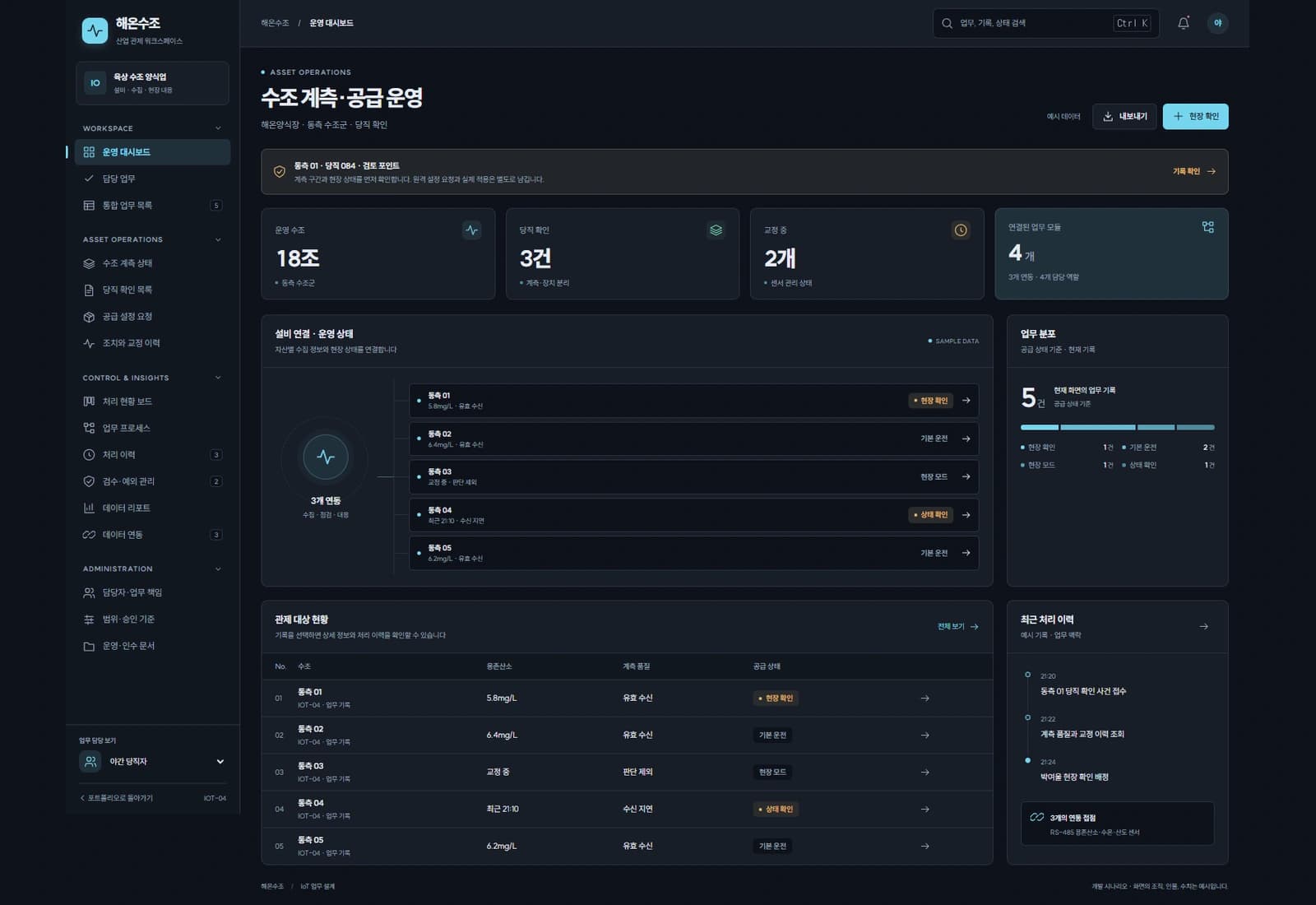Open 데이터 리포트 menu item
The width and height of the screenshot is (1316, 905).
tap(153, 508)
